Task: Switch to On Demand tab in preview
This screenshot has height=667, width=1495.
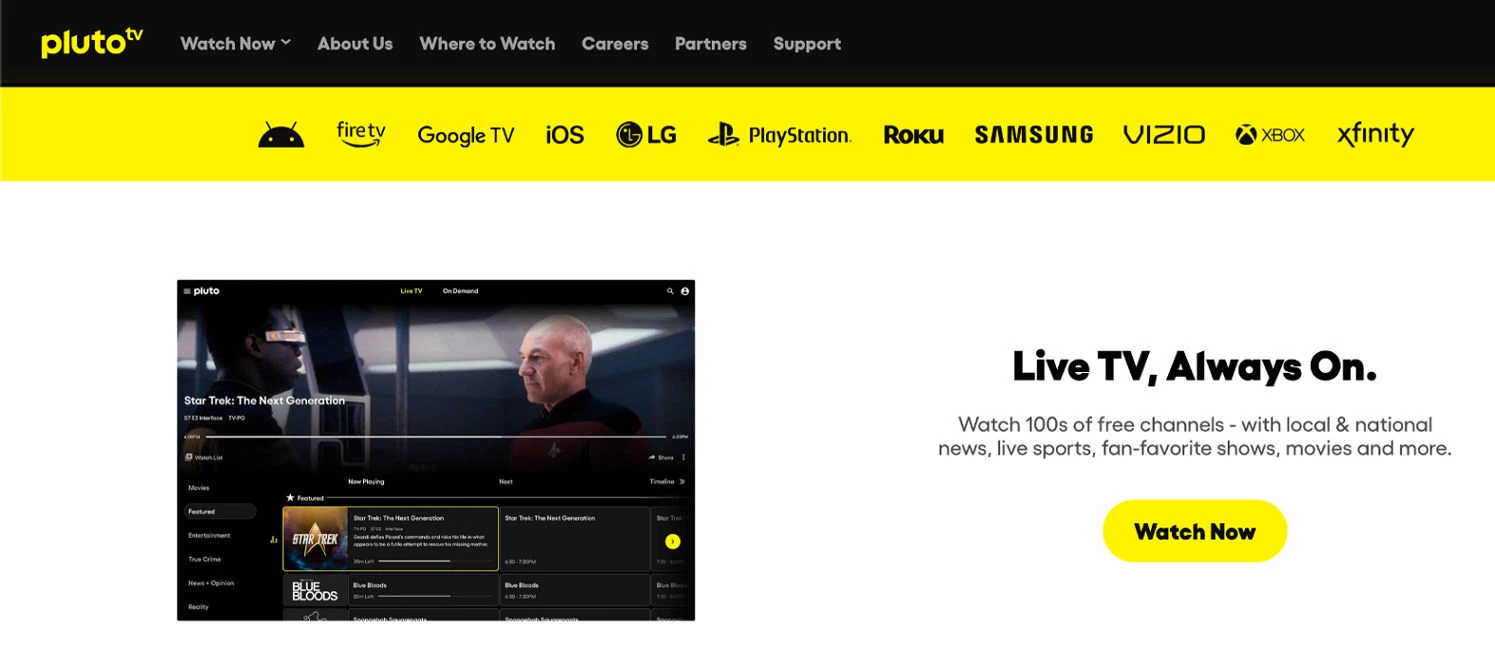Action: point(461,291)
